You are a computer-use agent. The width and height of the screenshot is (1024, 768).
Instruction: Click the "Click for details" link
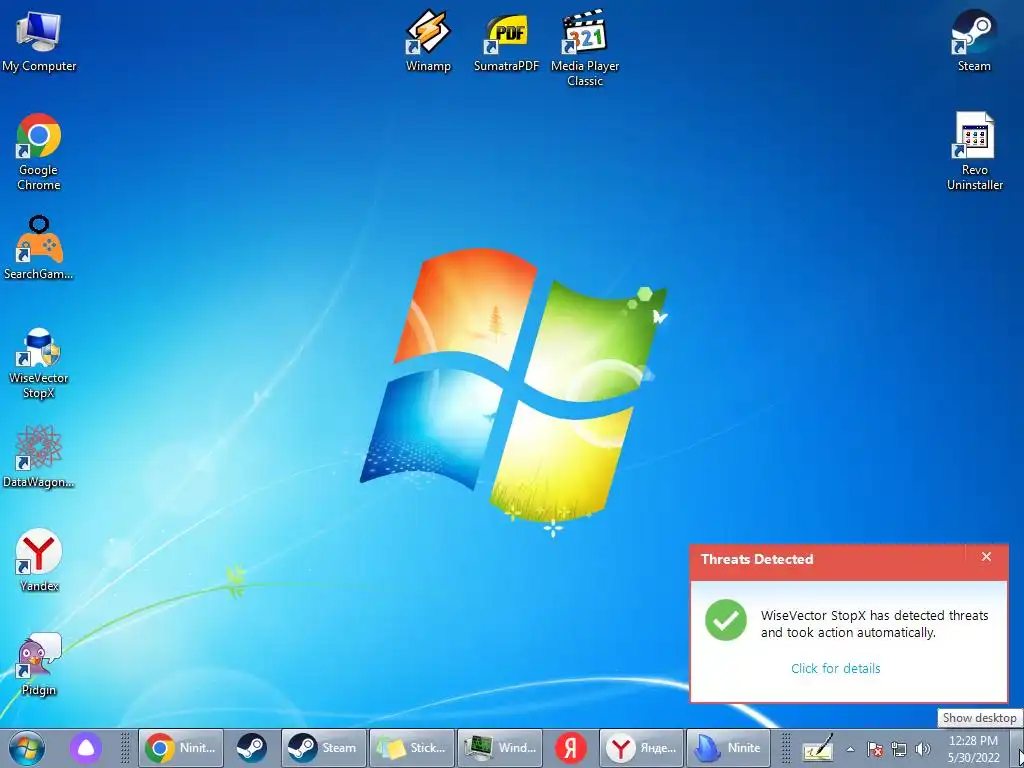tap(835, 668)
